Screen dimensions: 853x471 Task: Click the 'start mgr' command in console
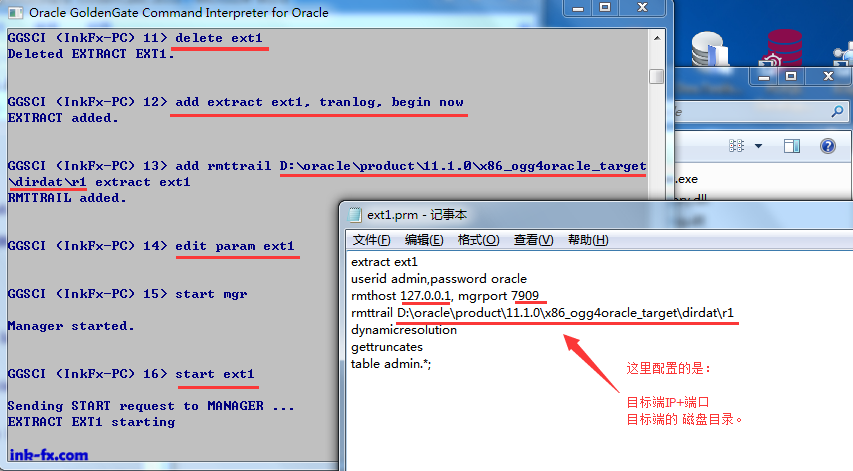(x=211, y=294)
